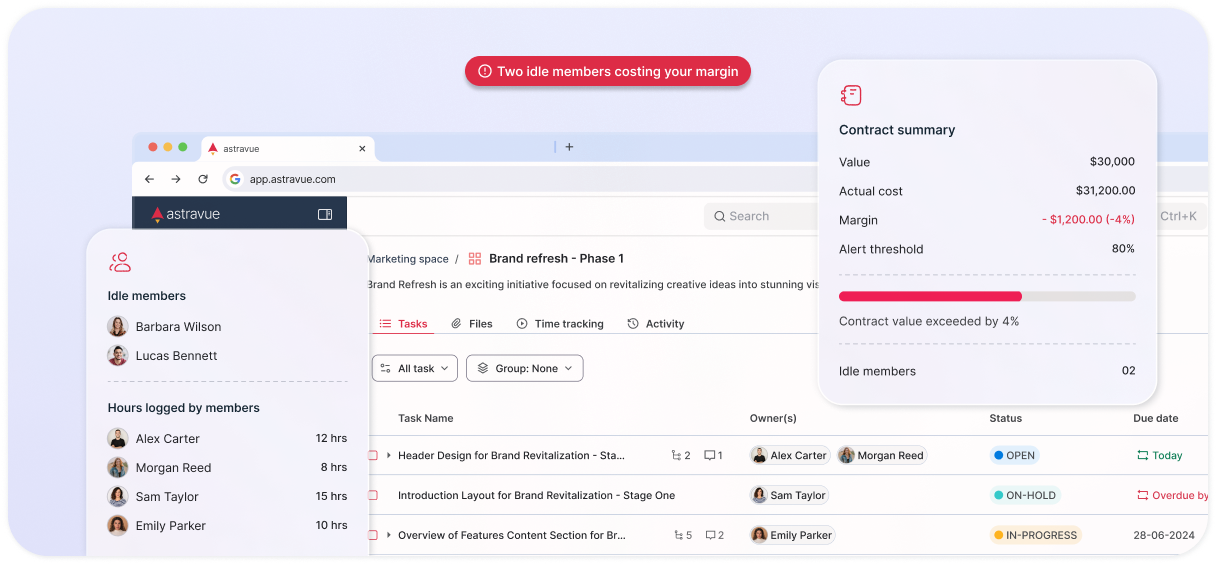The image size is (1216, 564).
Task: Click the idle members person icon
Action: [x=120, y=262]
